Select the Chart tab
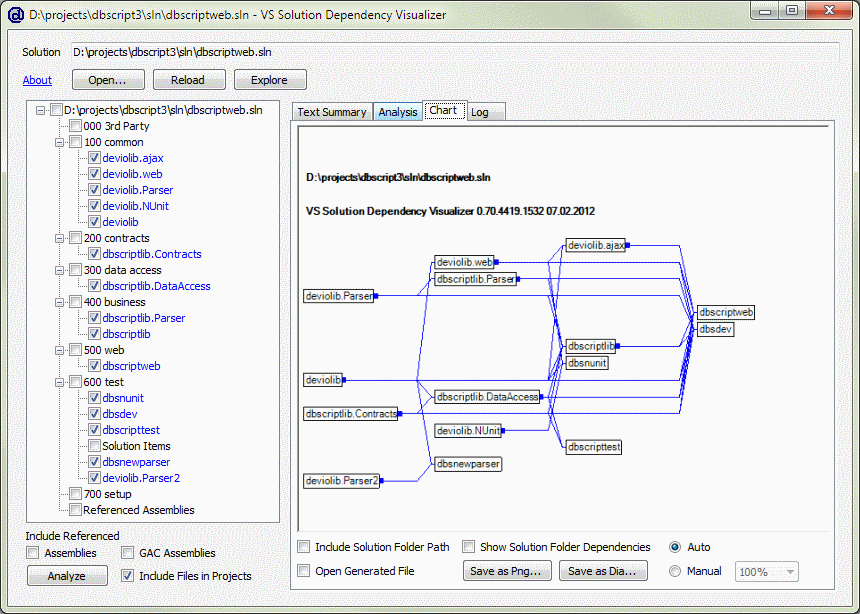The width and height of the screenshot is (860, 614). click(443, 110)
